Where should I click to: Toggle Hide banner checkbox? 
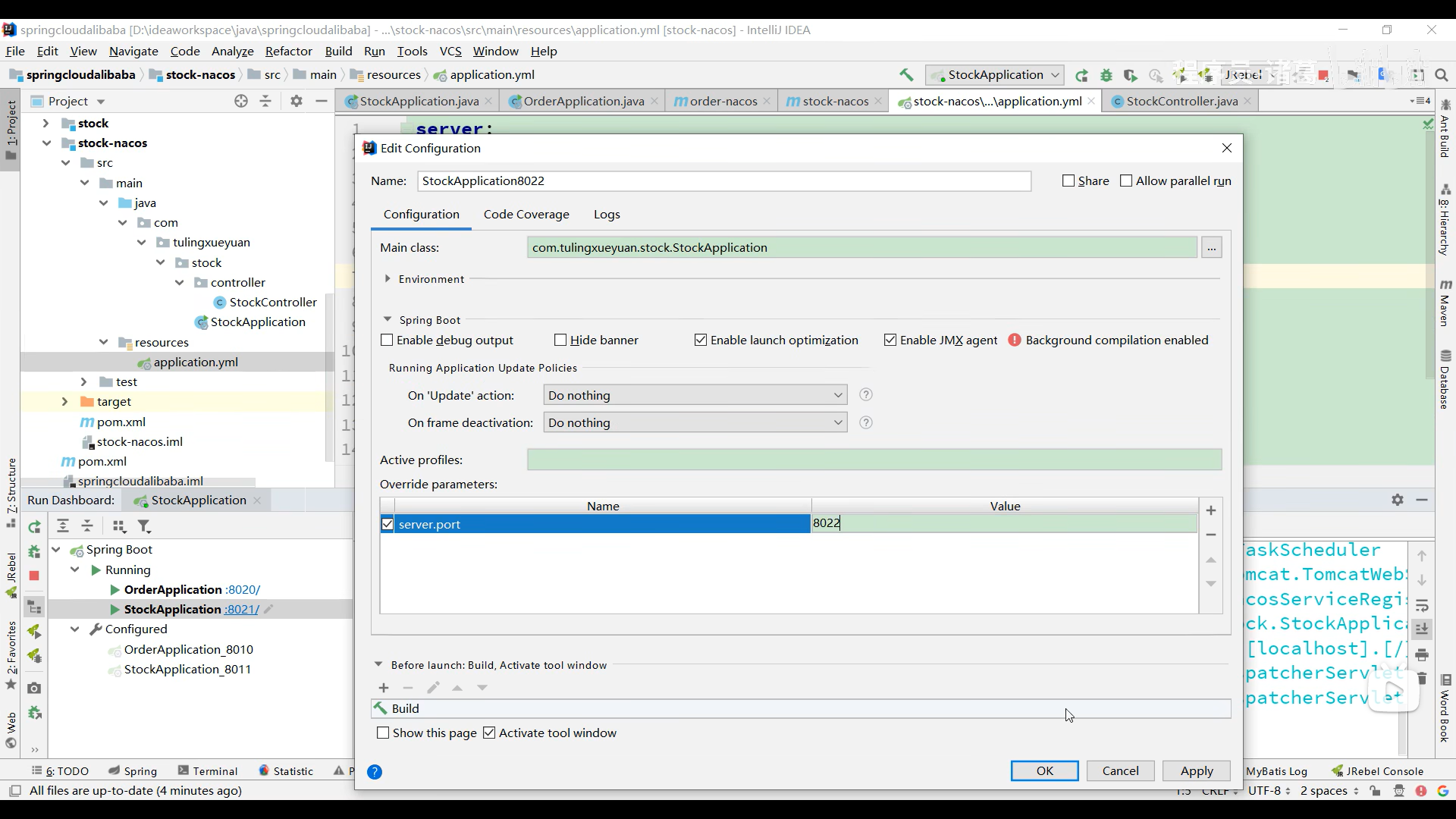561,340
